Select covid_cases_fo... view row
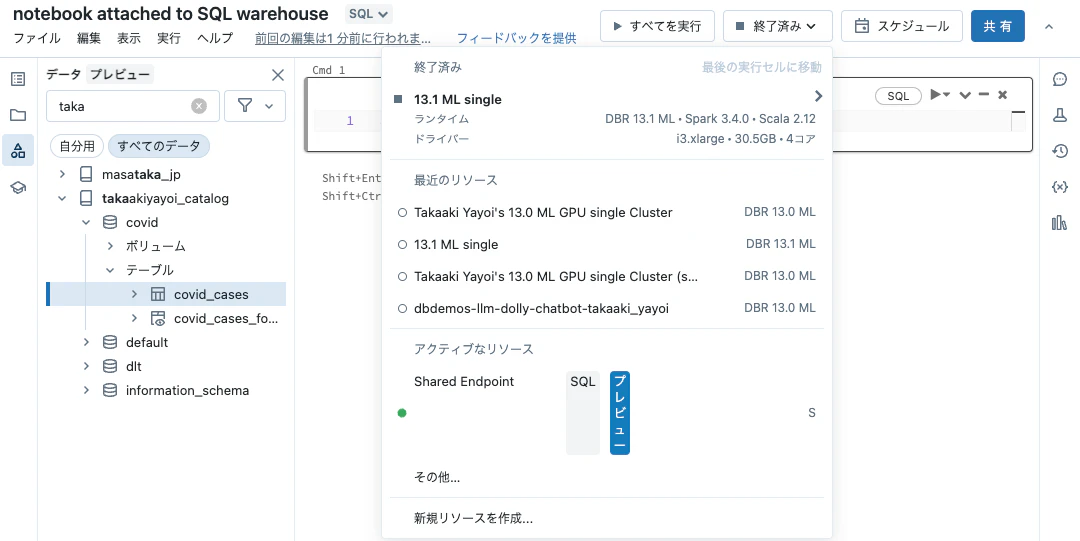Image resolution: width=1080 pixels, height=541 pixels. pos(166,318)
